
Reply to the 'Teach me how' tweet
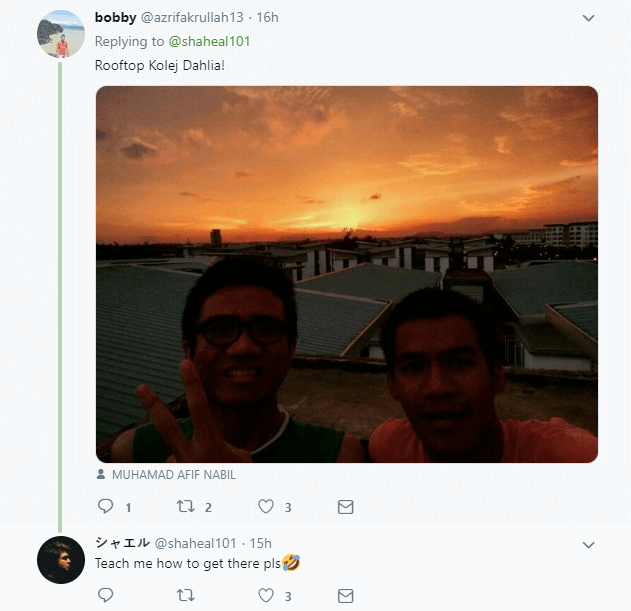(105, 595)
